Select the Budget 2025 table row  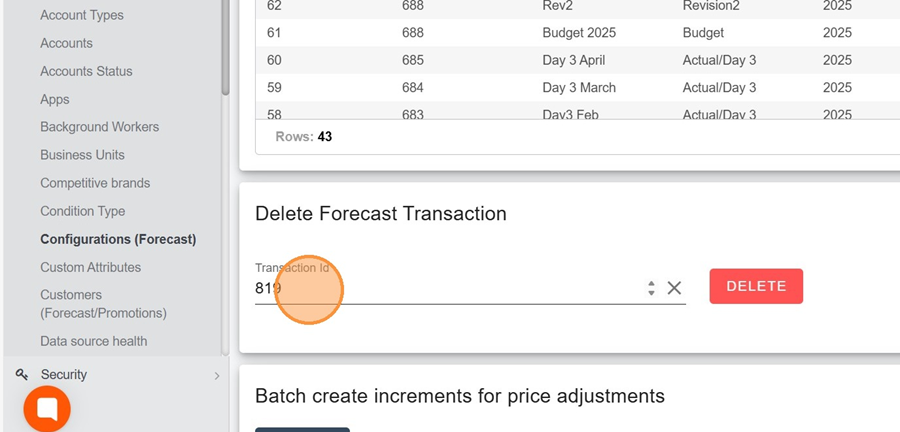579,32
